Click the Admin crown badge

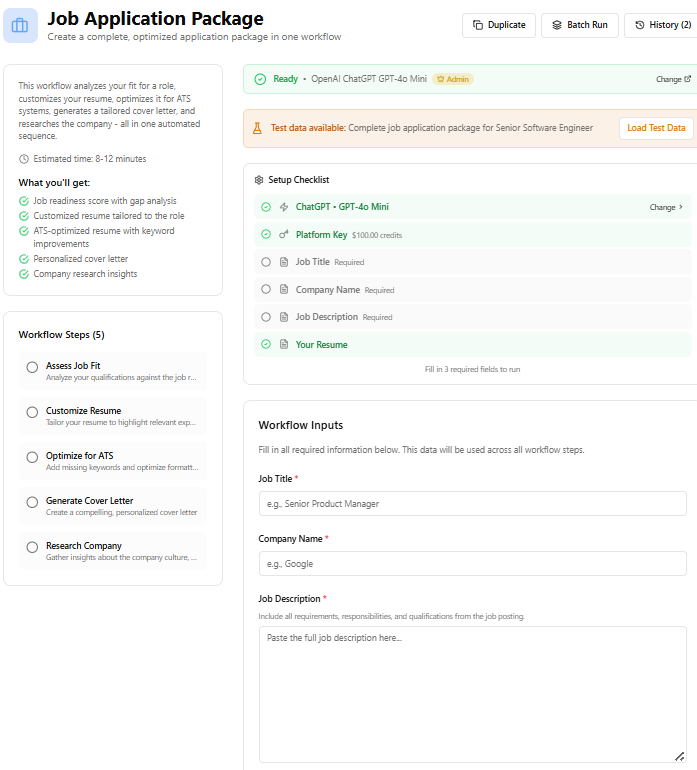[x=453, y=79]
